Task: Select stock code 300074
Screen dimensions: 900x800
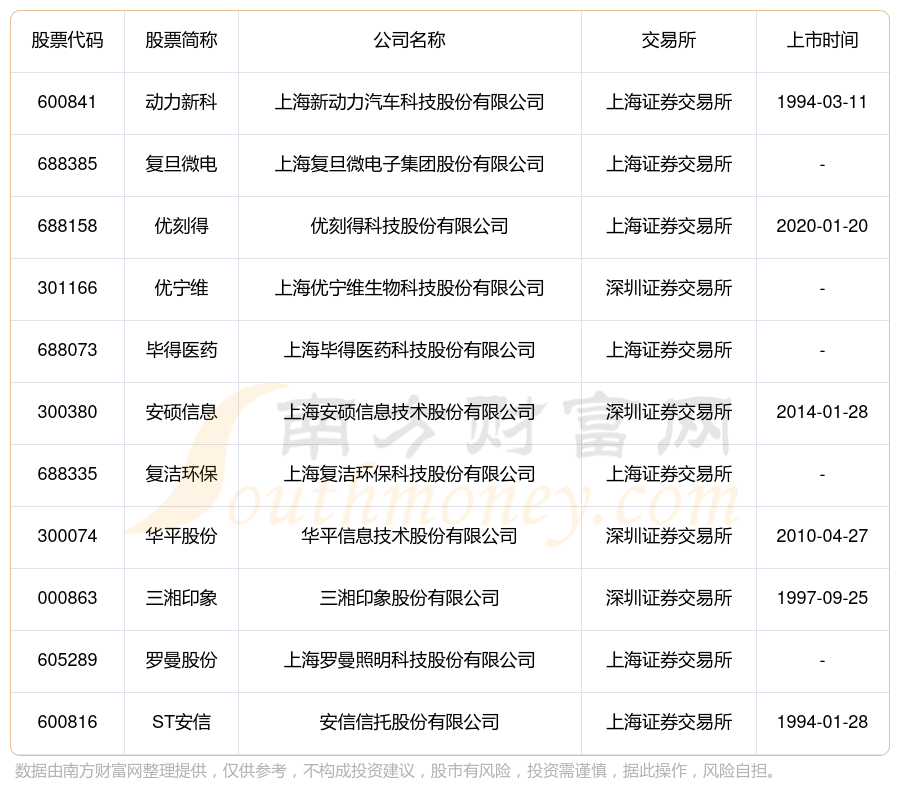Action: pos(67,536)
